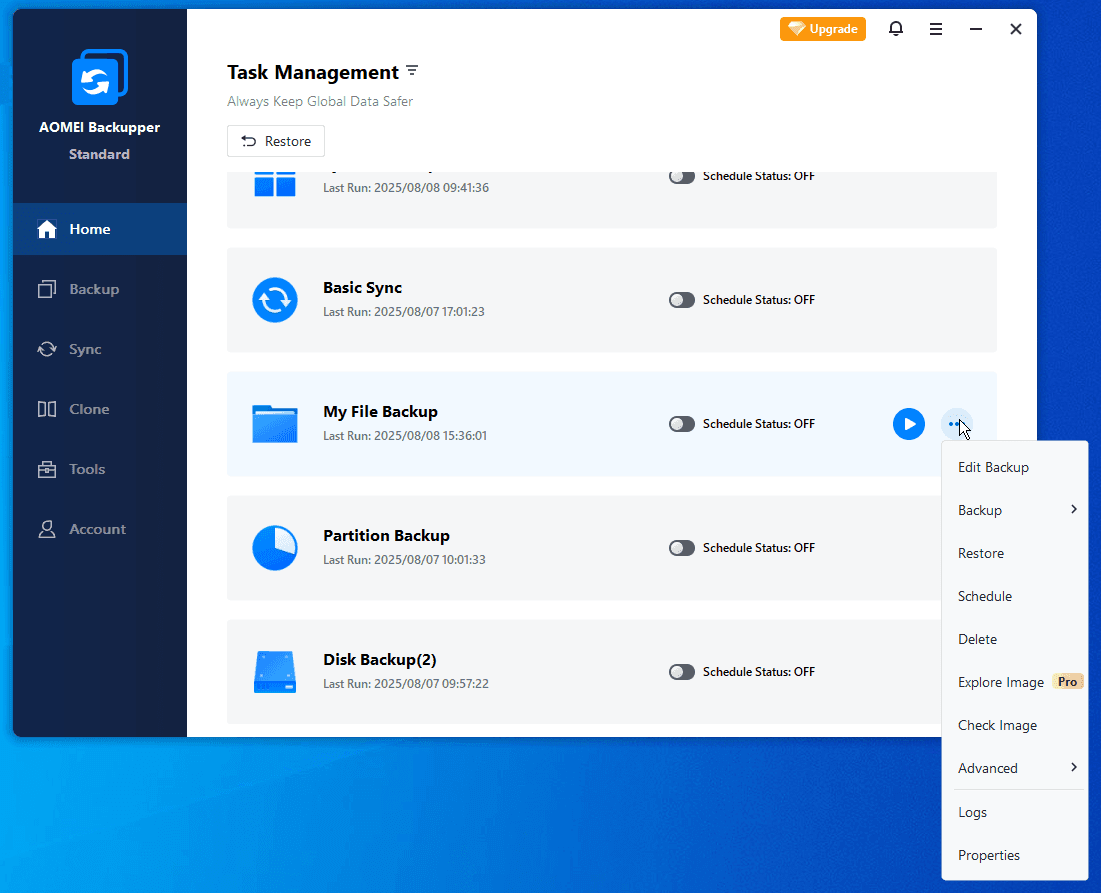Expand the Advanced submenu
Viewport: 1101px width, 893px height.
[x=1014, y=768]
